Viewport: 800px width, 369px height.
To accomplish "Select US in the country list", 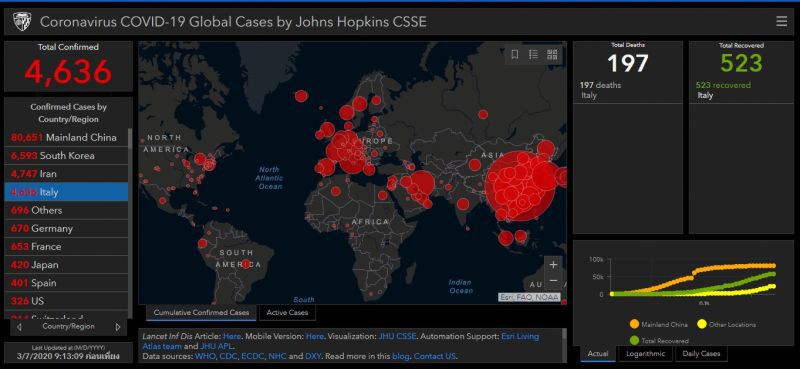I will (66, 301).
